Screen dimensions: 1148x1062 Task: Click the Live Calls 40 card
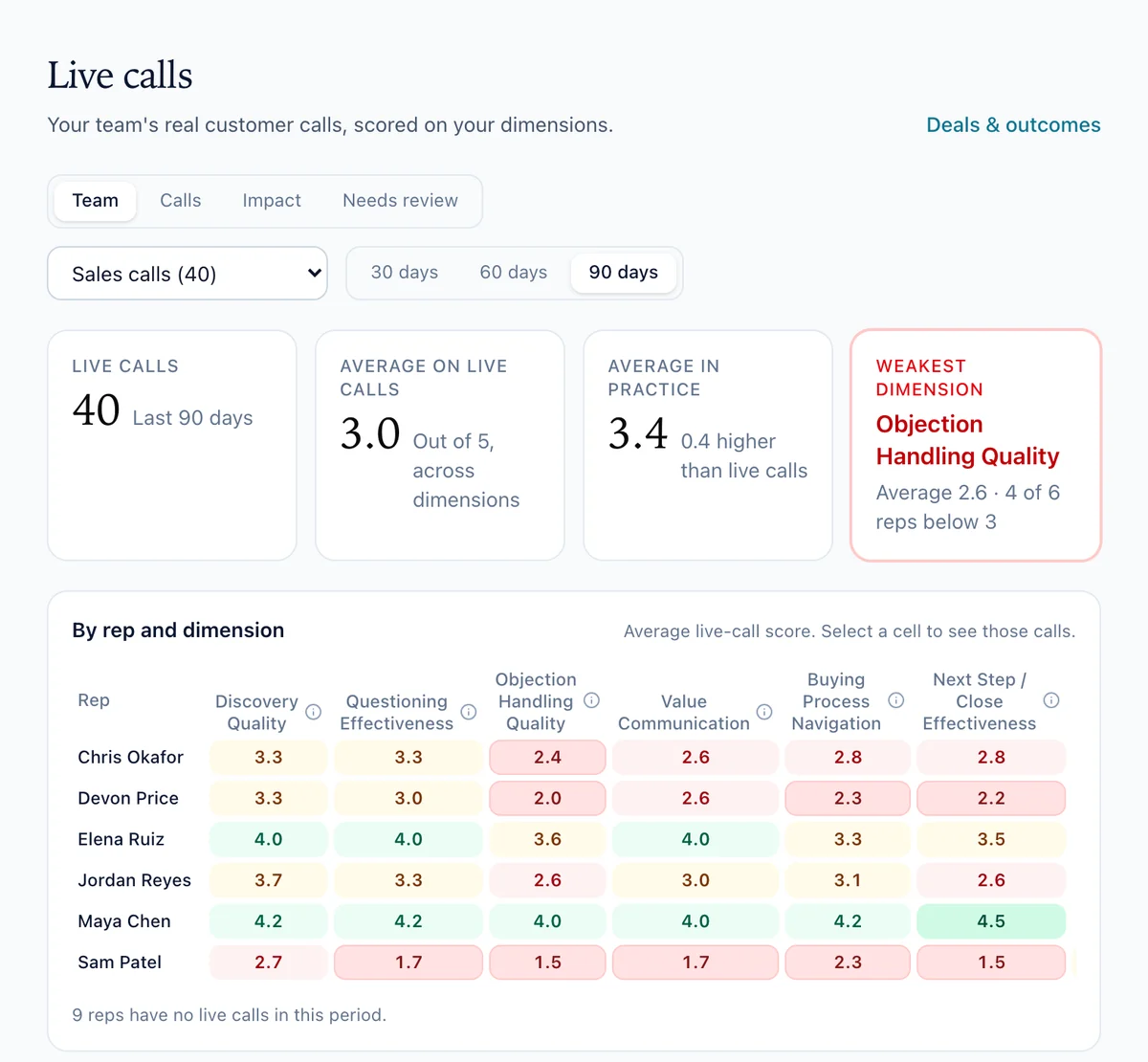pos(172,445)
